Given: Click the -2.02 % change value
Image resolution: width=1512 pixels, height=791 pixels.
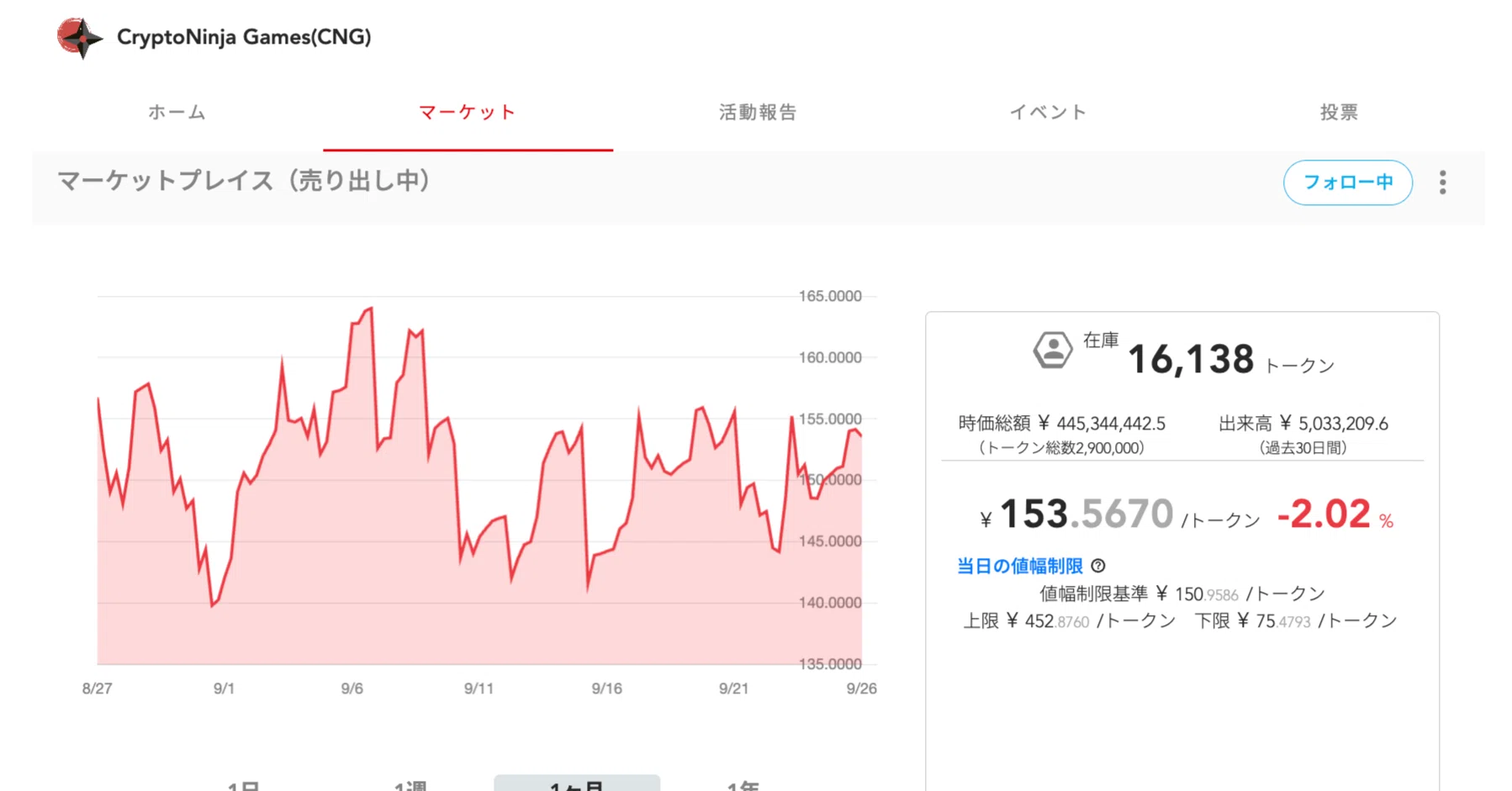Looking at the screenshot, I should [x=1335, y=514].
